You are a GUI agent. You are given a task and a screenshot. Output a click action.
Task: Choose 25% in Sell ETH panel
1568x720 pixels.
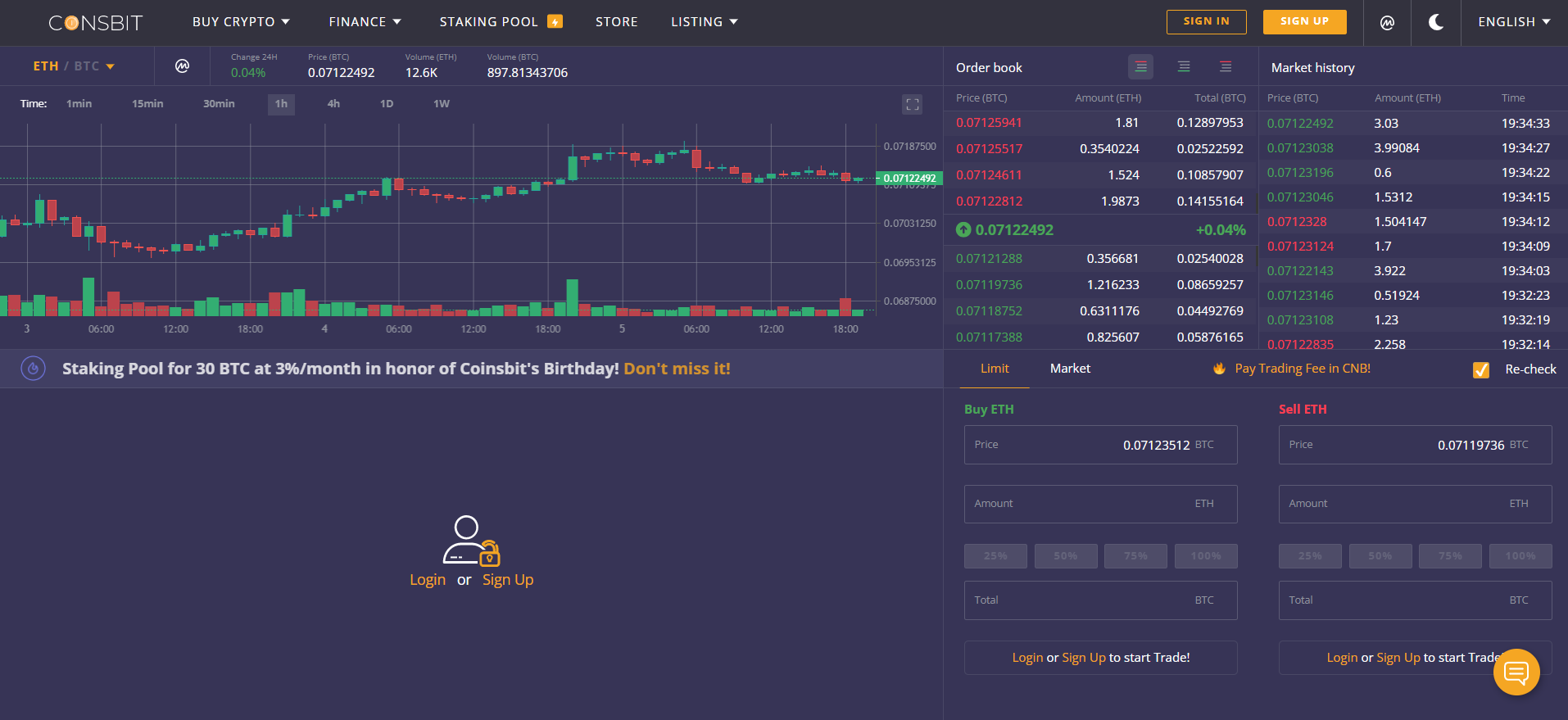click(1310, 556)
